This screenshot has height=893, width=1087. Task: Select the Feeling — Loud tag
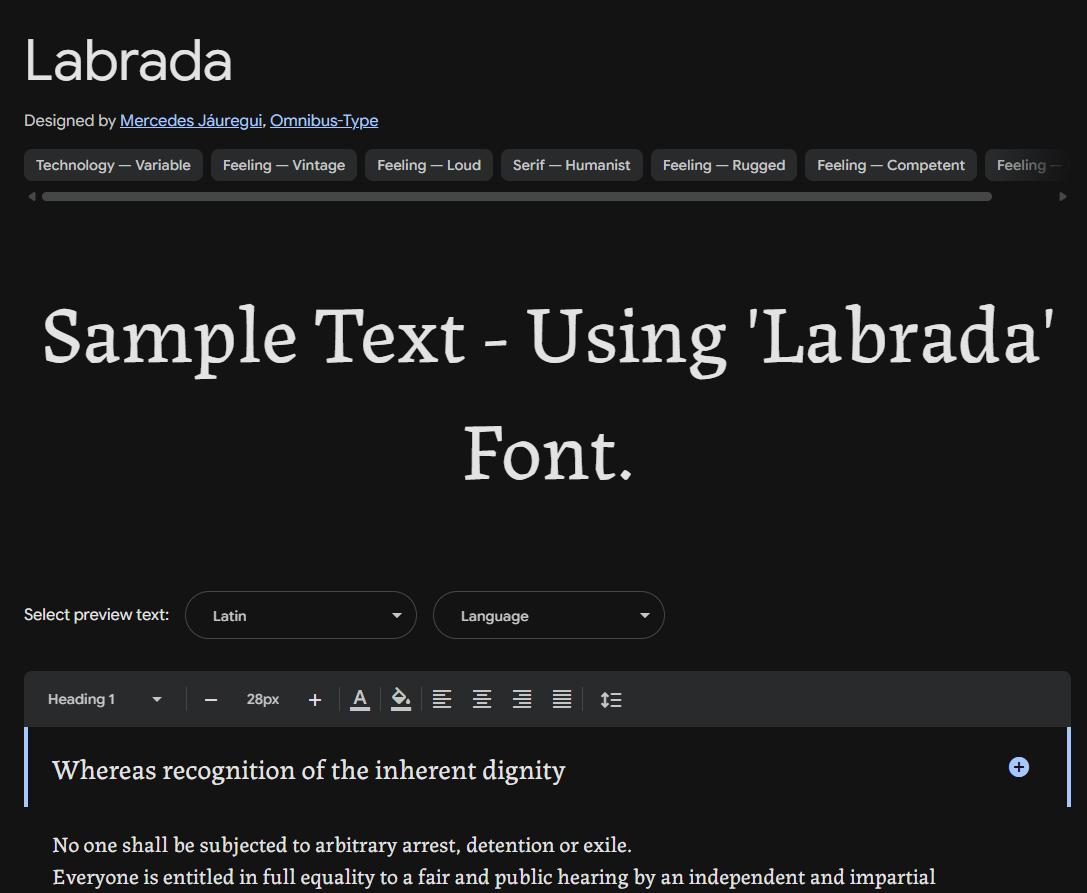(428, 165)
